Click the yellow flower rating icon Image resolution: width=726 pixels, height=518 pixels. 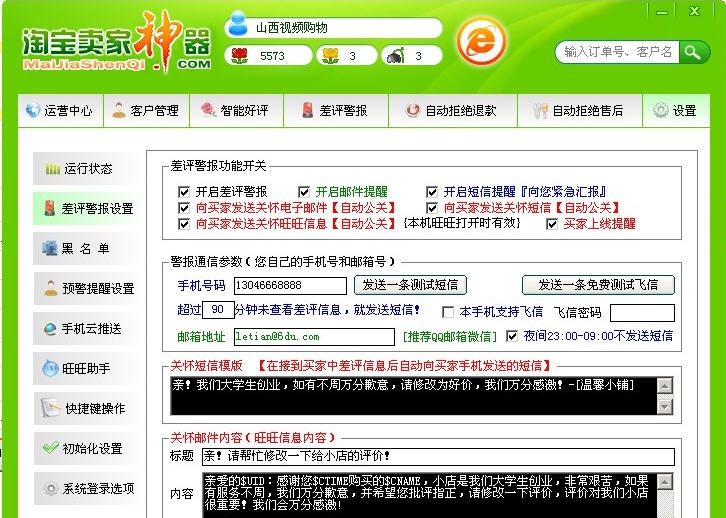tap(330, 56)
